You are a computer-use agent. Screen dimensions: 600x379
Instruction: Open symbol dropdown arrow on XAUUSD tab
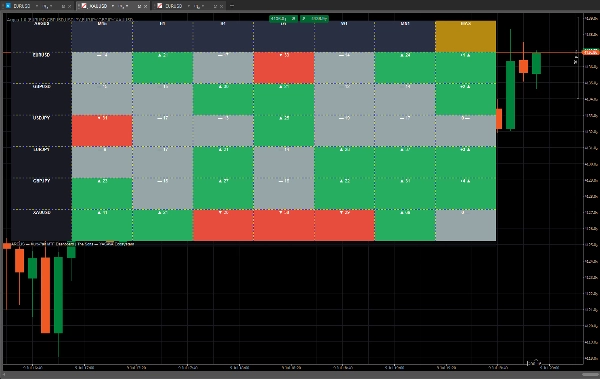tap(113, 6)
